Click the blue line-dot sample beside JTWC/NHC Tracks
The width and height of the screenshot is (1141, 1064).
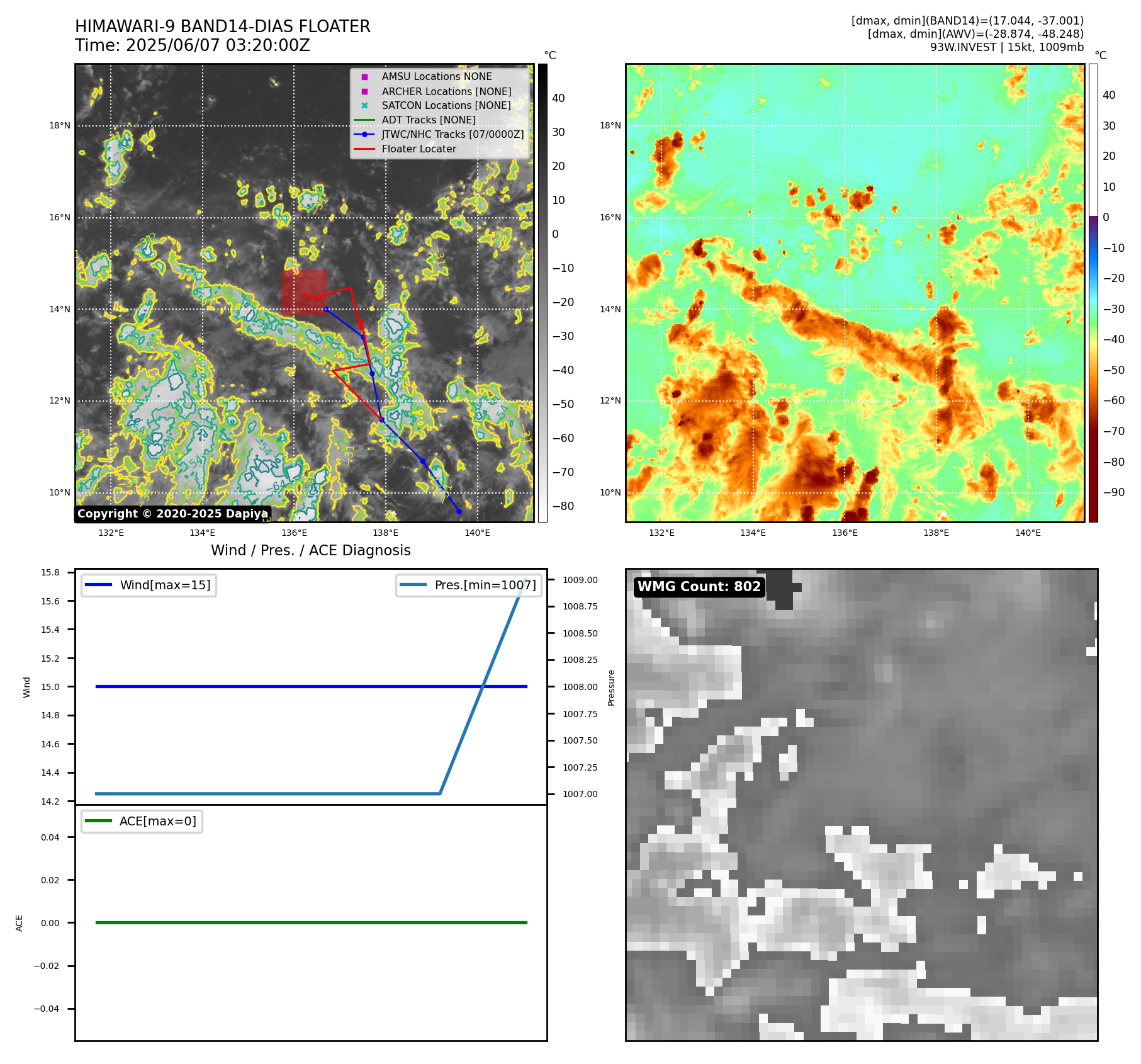pyautogui.click(x=364, y=135)
